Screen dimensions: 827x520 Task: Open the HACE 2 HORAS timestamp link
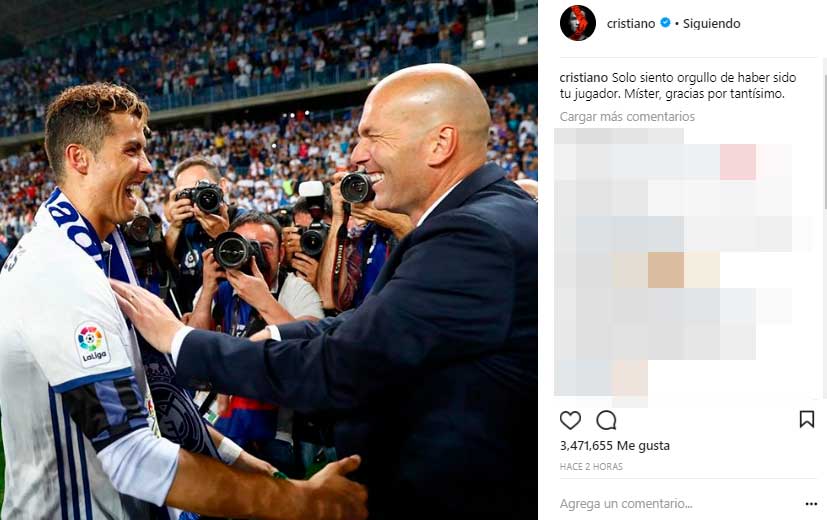tap(591, 467)
